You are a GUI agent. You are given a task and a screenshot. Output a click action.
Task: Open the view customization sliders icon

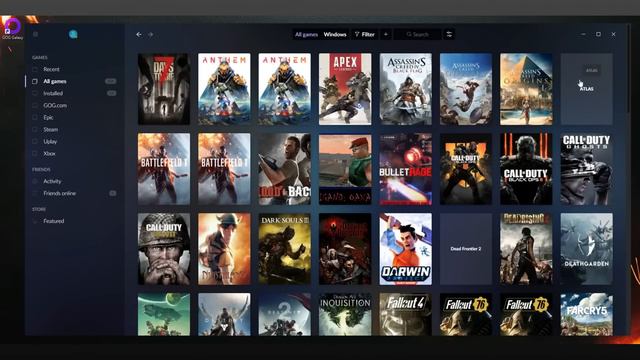449,34
